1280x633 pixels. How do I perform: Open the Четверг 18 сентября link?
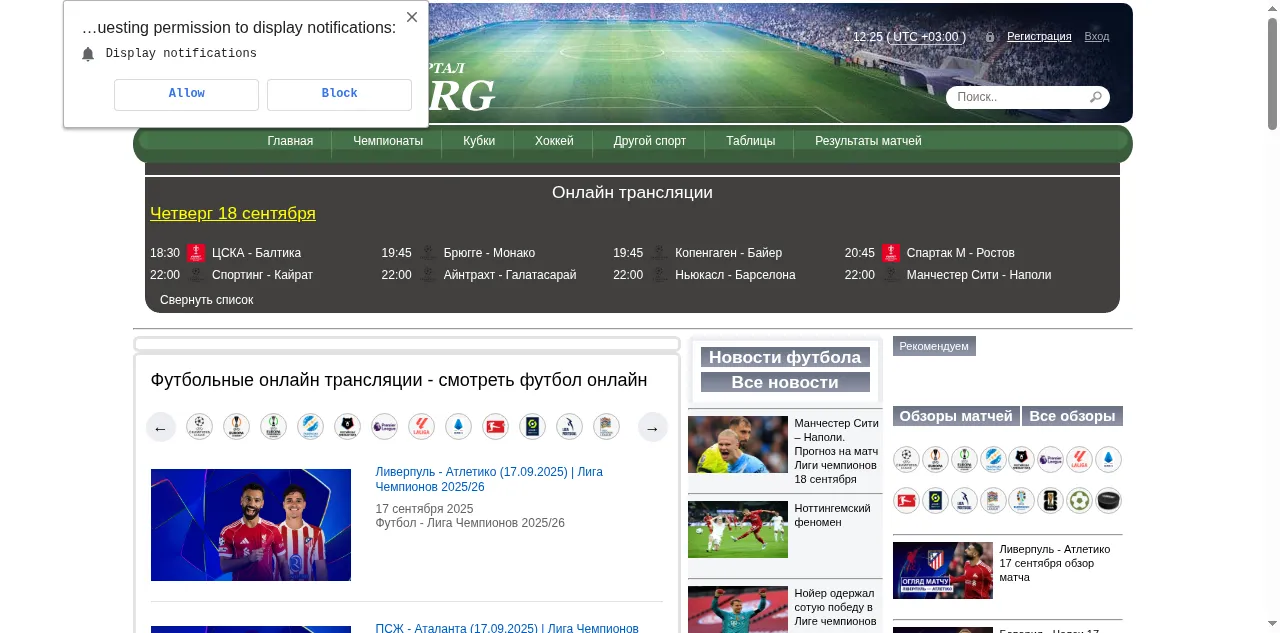(233, 213)
